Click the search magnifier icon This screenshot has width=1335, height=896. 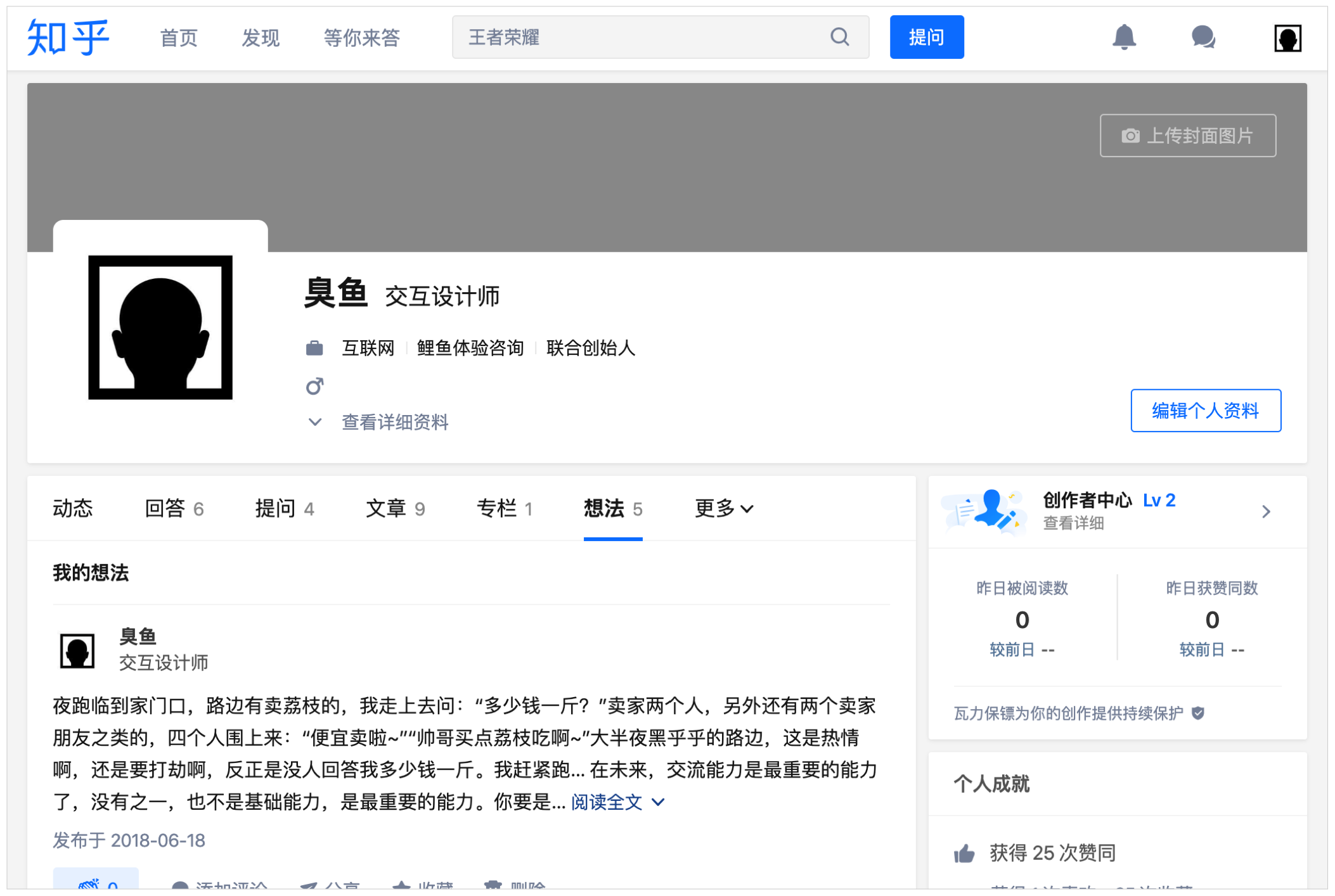839,37
